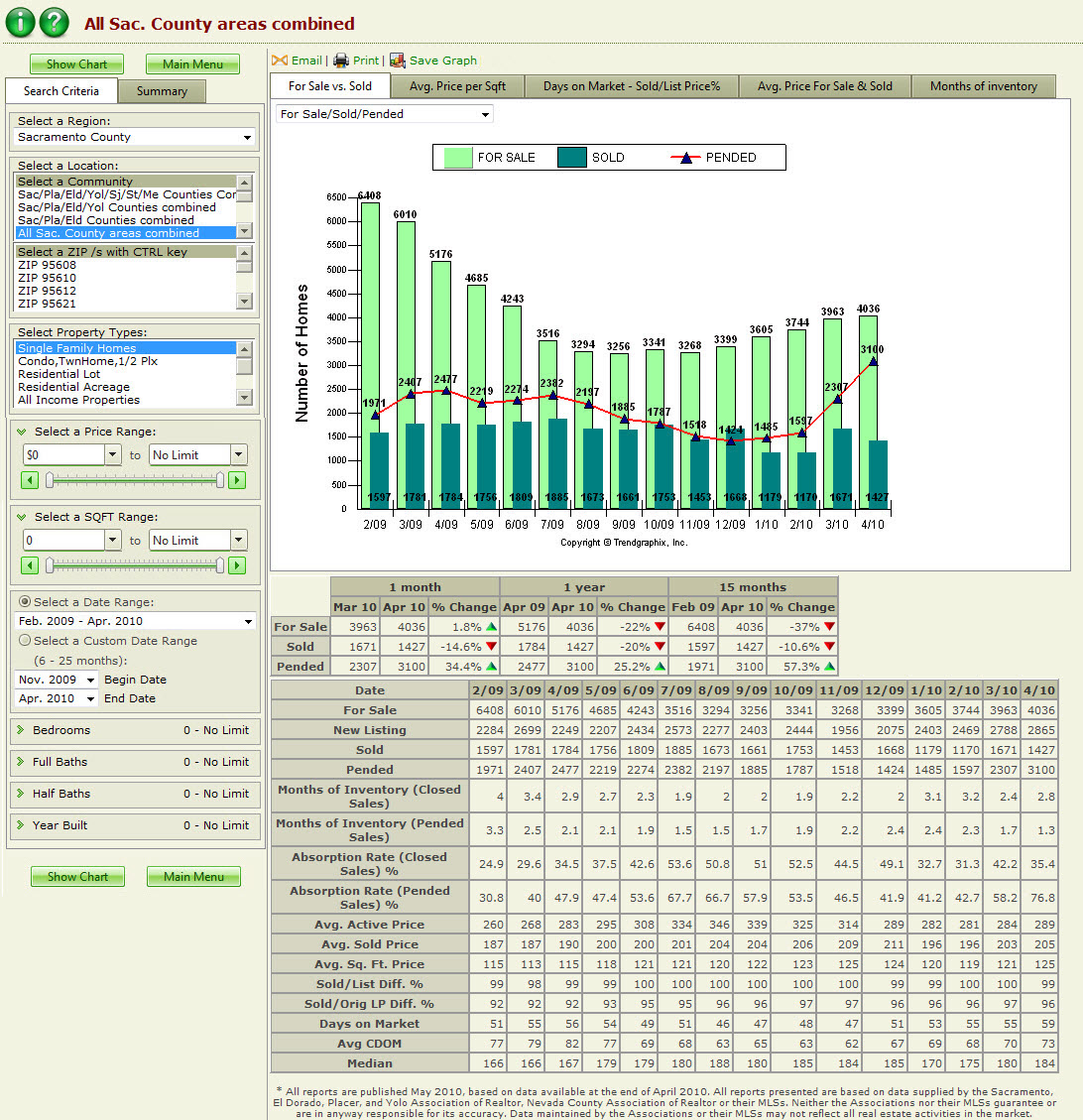Collapse the Price Range section chevron
1083x1120 pixels.
(x=22, y=432)
